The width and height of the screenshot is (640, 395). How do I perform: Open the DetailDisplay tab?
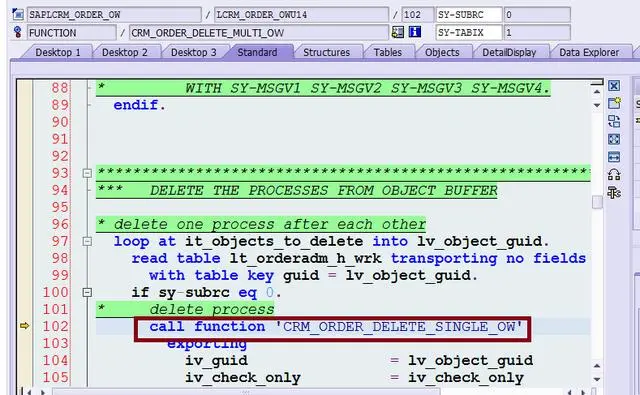click(509, 52)
